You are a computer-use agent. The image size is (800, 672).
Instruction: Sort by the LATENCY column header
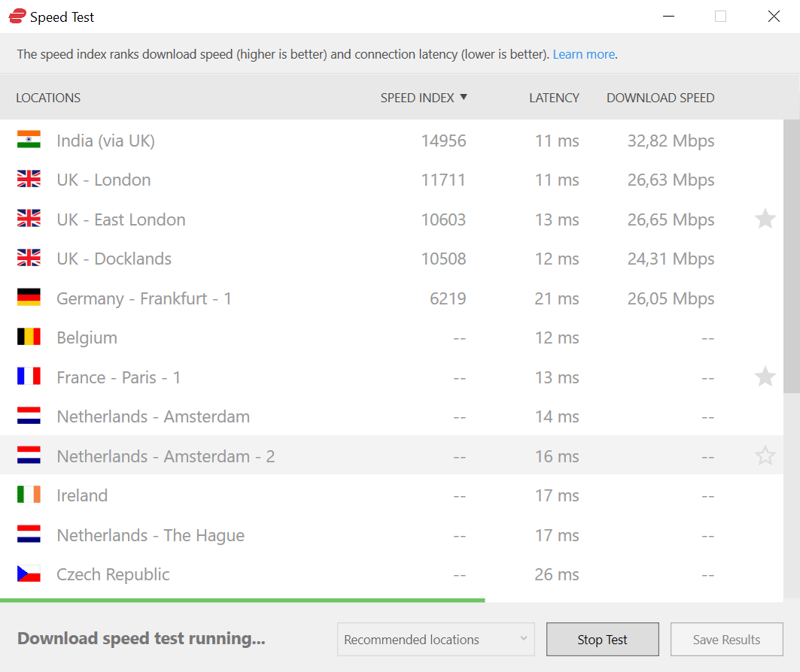(554, 97)
